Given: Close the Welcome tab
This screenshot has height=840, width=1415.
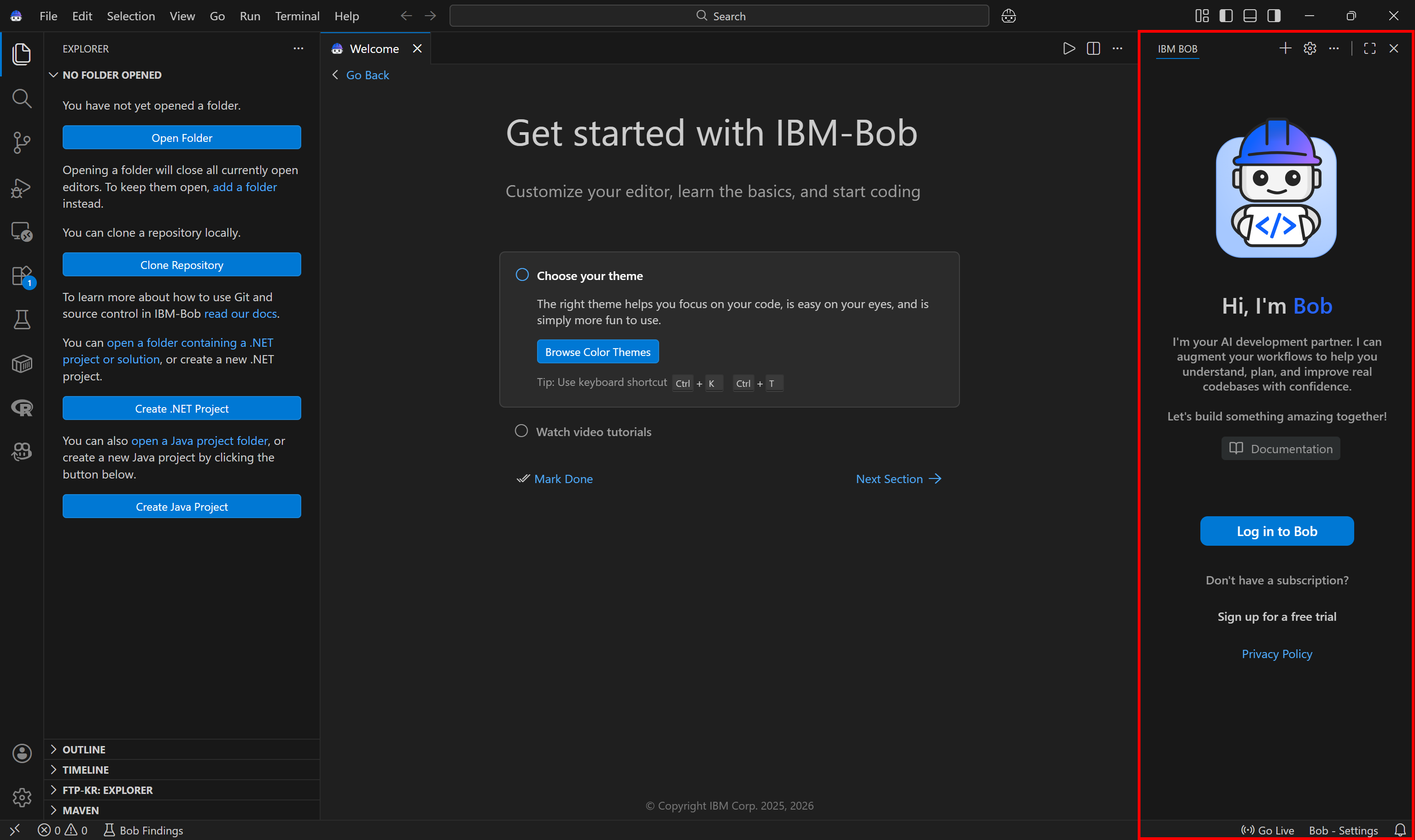Looking at the screenshot, I should [417, 49].
